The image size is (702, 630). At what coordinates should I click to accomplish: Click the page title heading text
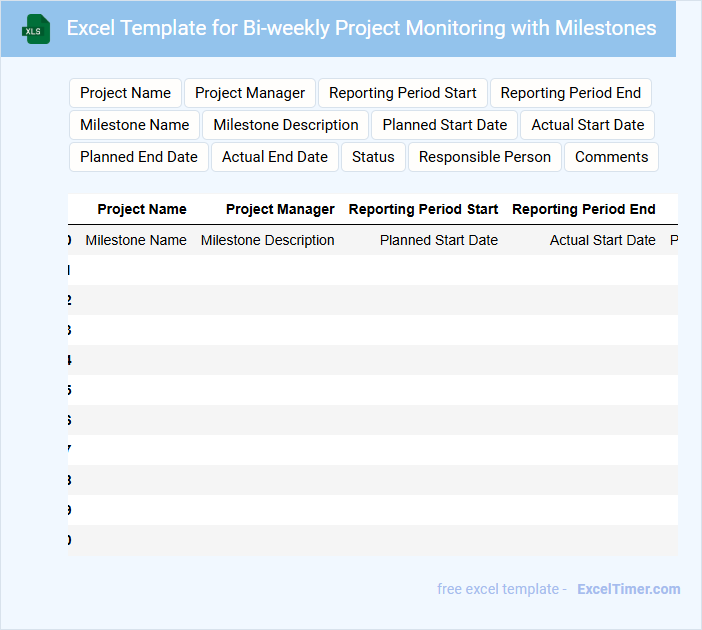click(x=361, y=28)
